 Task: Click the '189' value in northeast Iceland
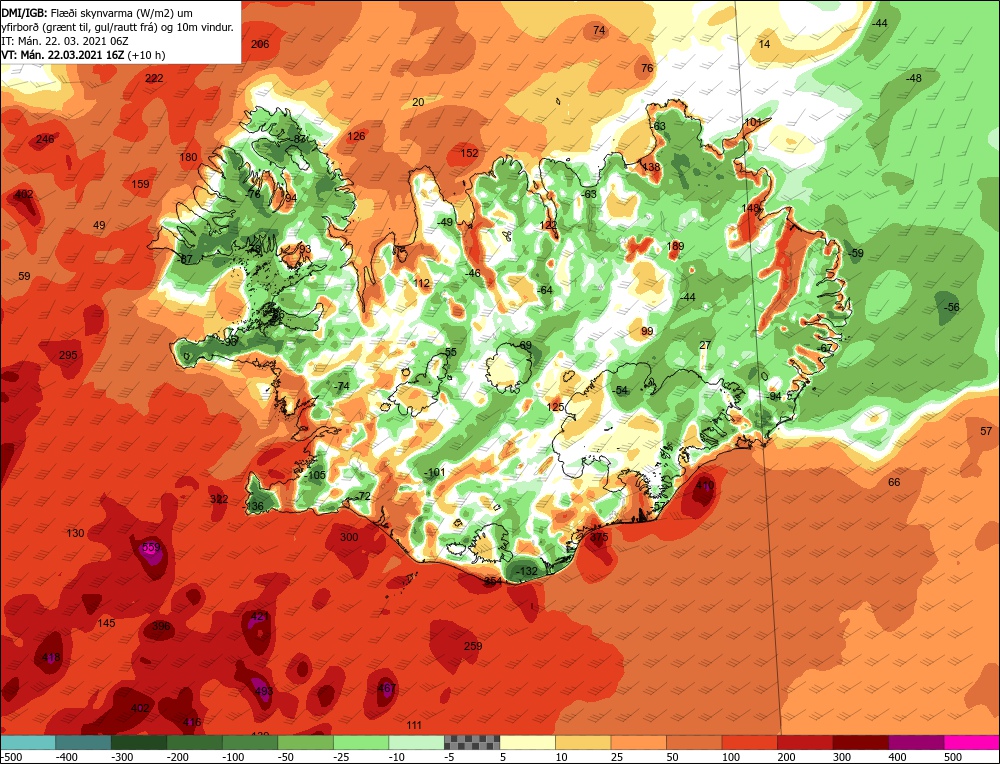pos(675,246)
